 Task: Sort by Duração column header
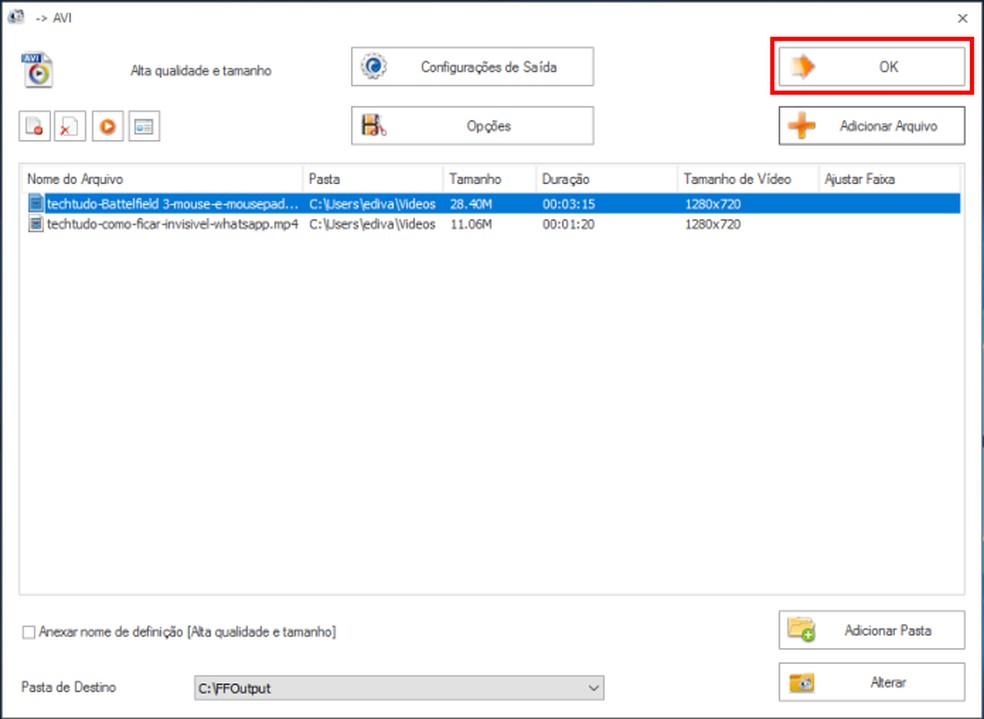point(607,179)
